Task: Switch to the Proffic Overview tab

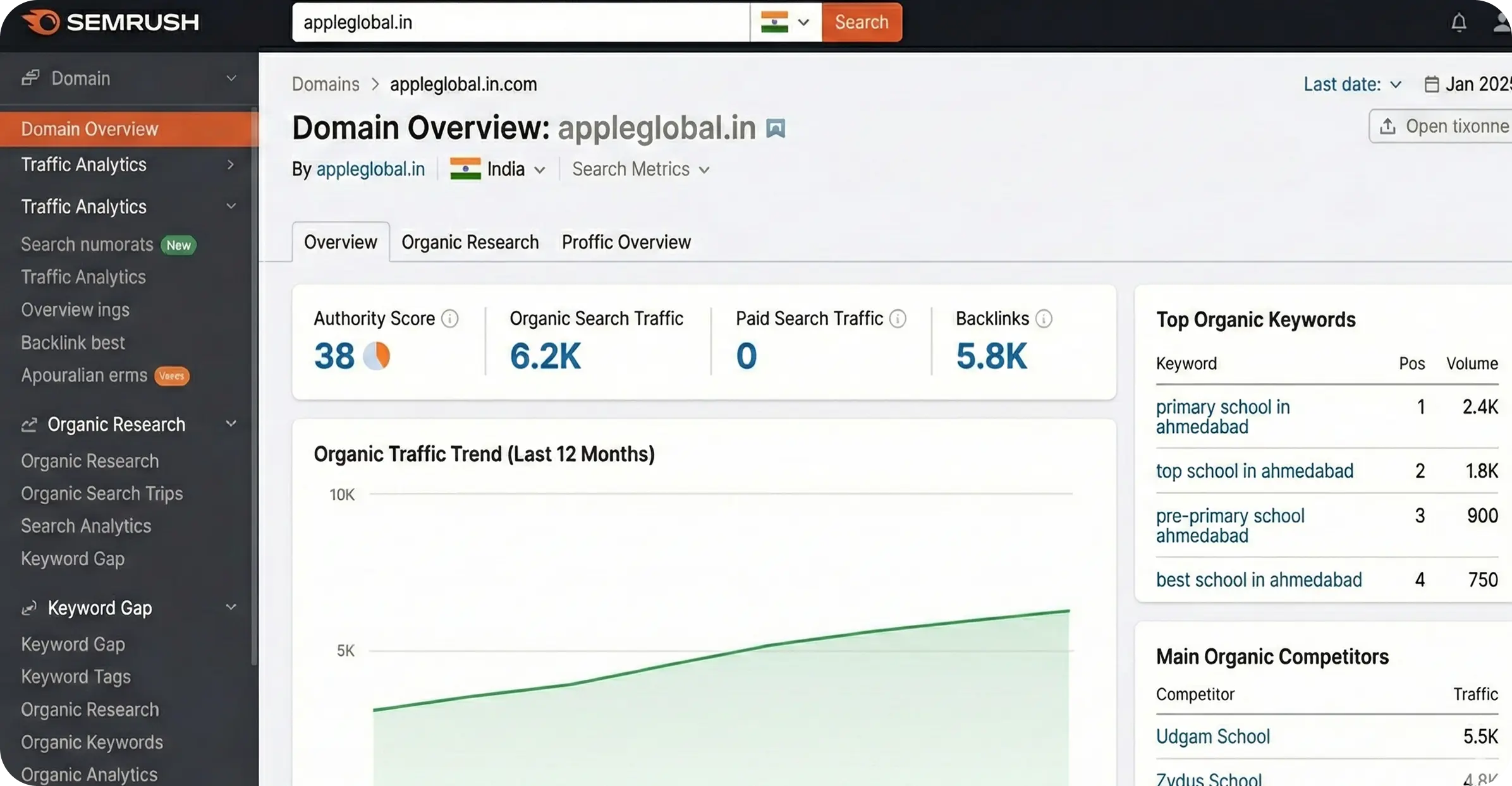Action: point(626,242)
